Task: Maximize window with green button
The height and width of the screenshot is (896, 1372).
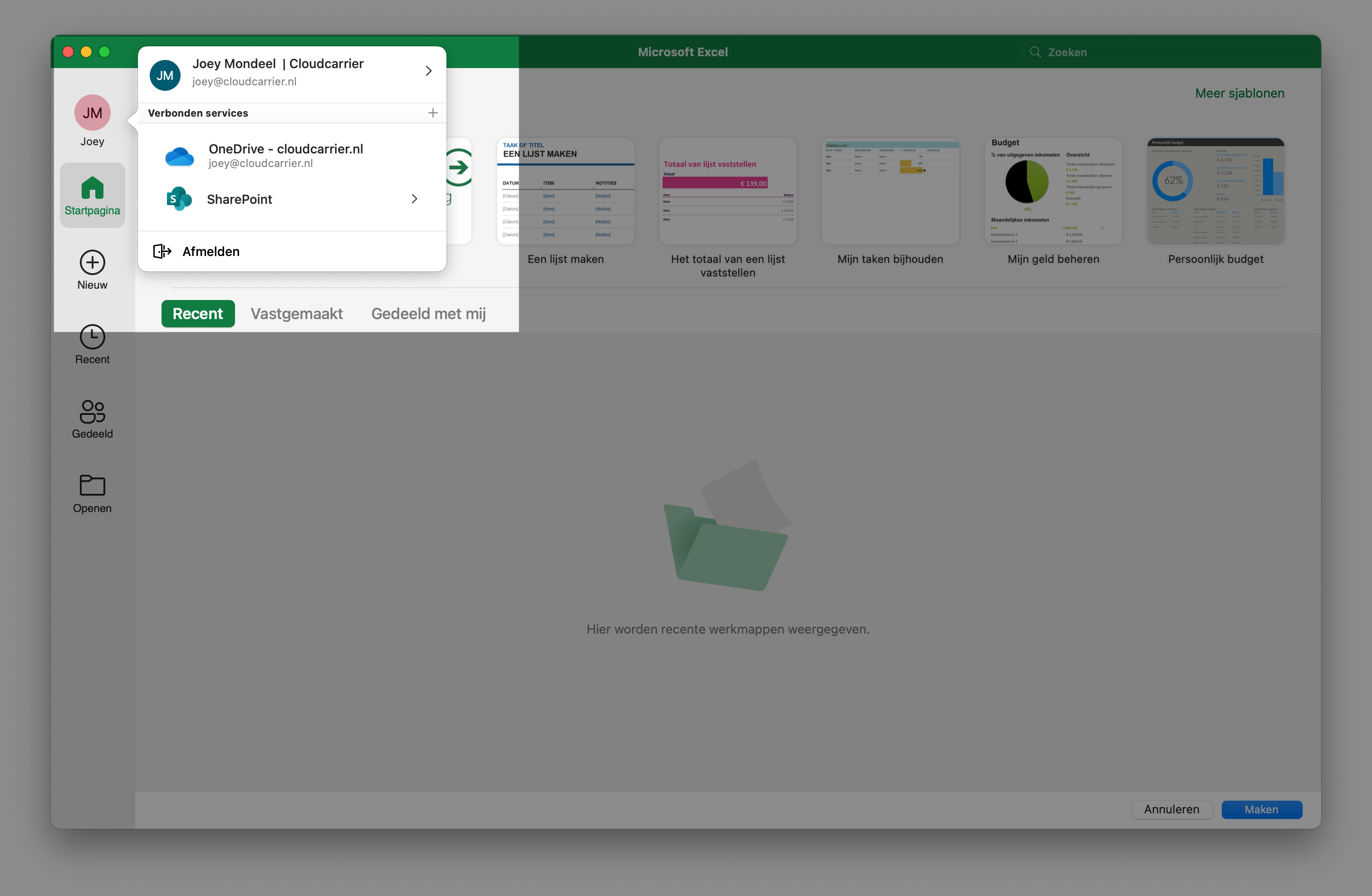Action: pyautogui.click(x=104, y=52)
